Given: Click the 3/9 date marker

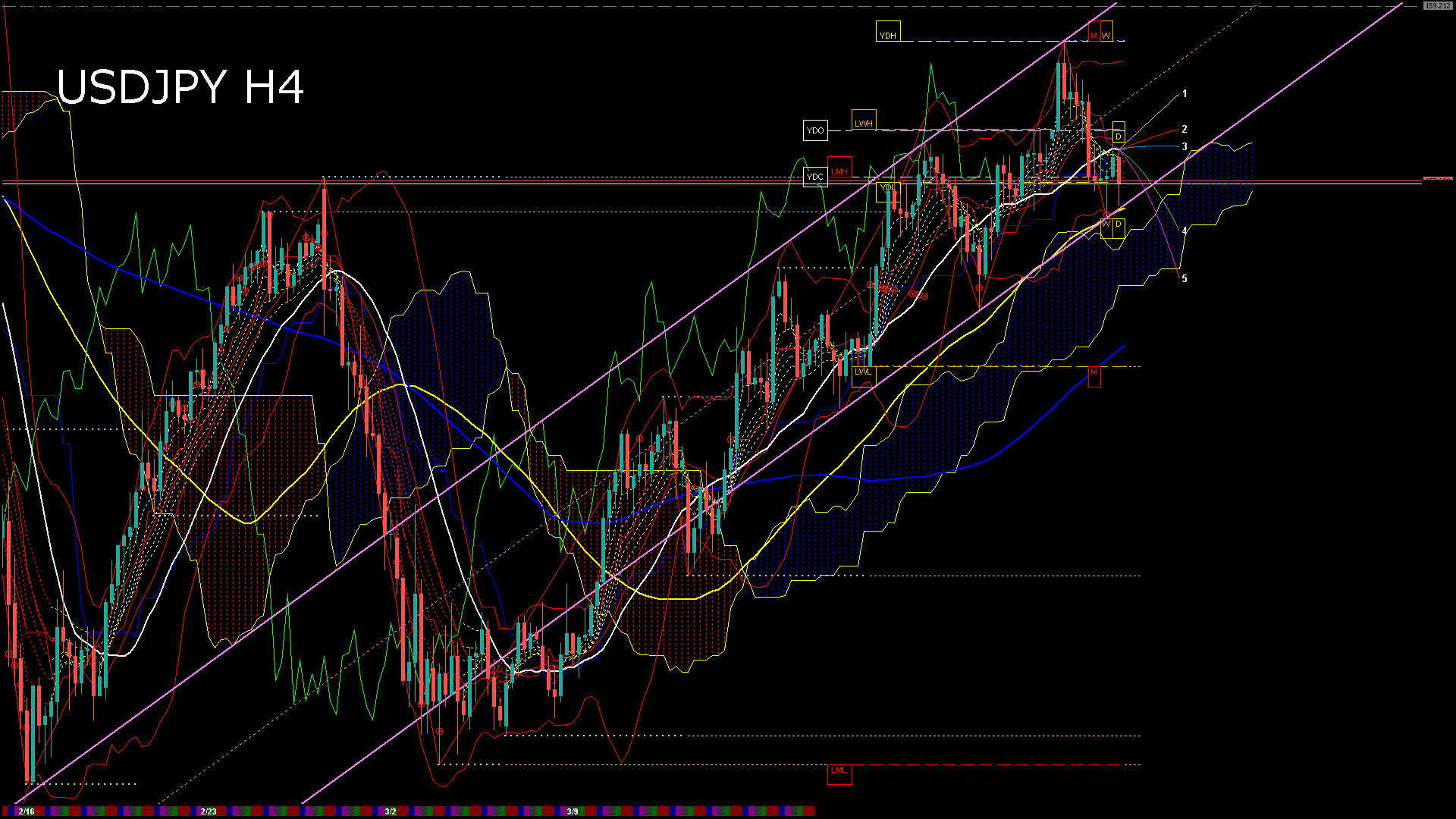Looking at the screenshot, I should (573, 811).
